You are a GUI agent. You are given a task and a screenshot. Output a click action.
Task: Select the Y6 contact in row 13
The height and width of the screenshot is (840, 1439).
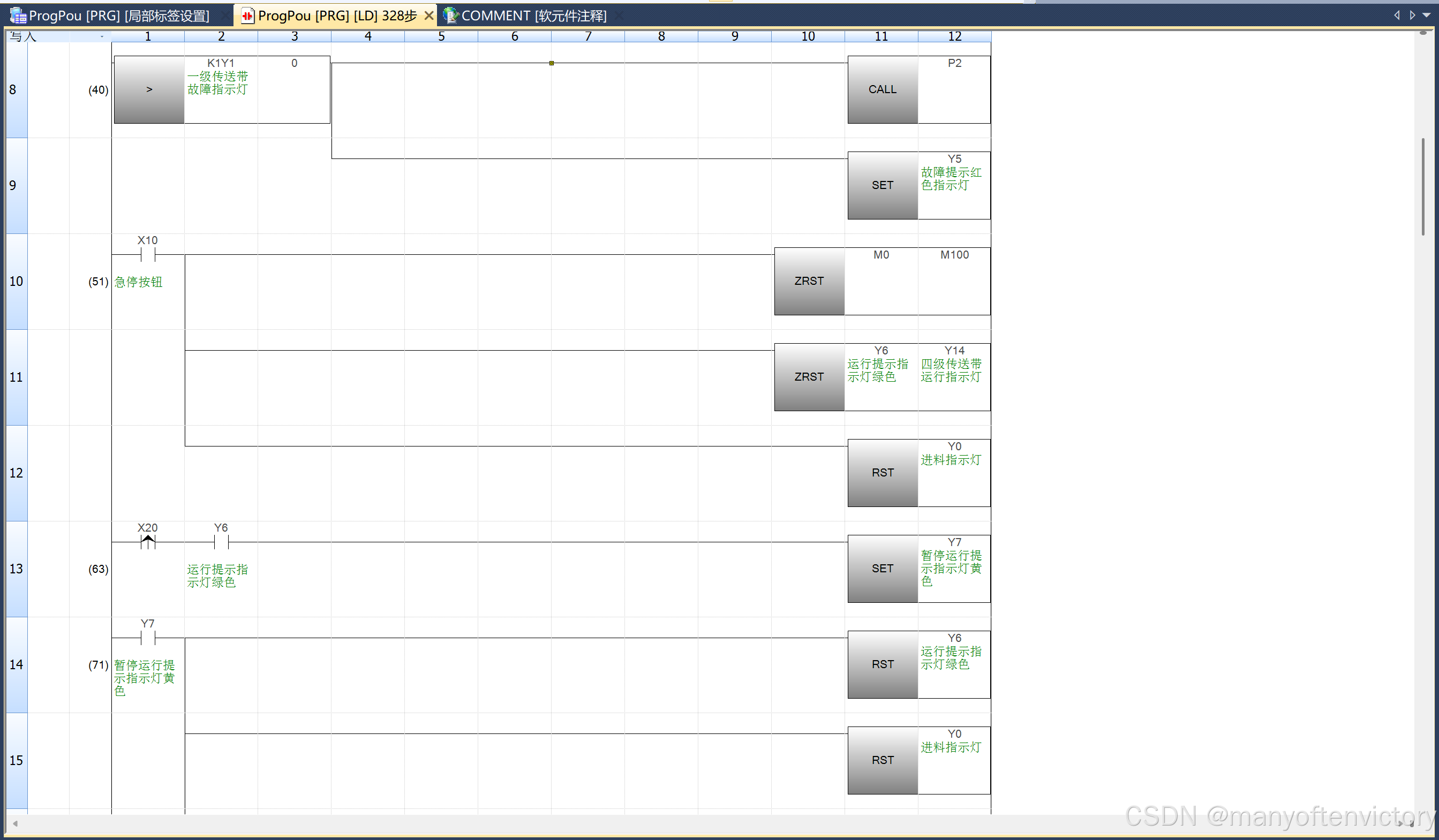[x=221, y=542]
